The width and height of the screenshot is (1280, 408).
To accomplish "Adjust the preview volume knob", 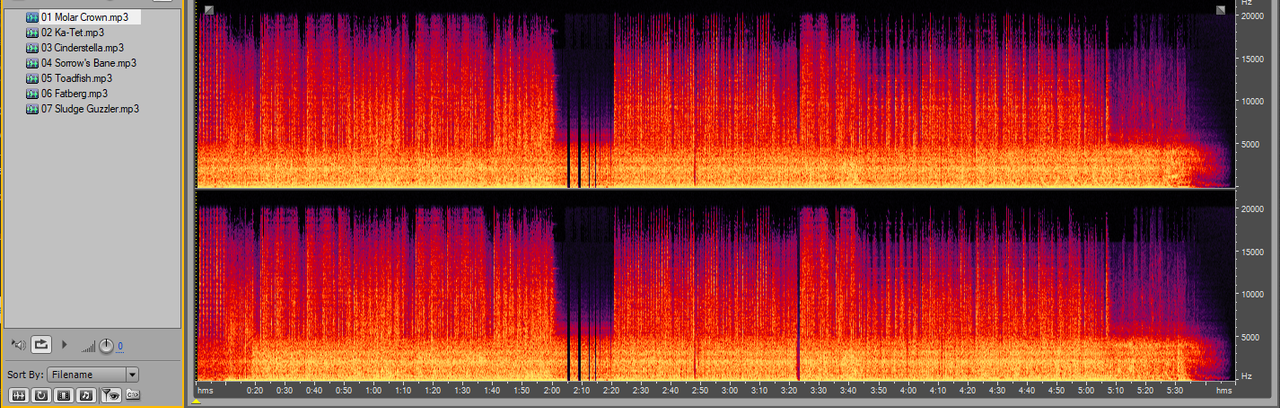I will tap(106, 346).
